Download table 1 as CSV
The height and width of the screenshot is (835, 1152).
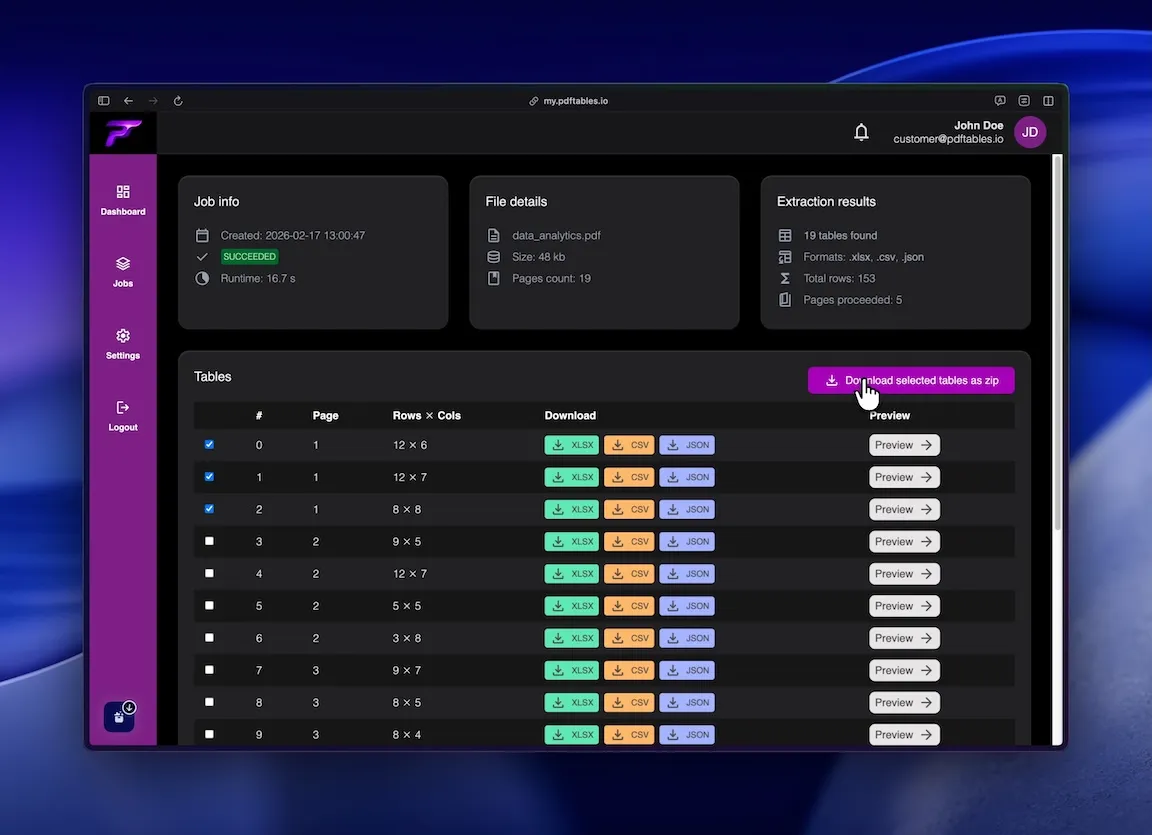[629, 476]
